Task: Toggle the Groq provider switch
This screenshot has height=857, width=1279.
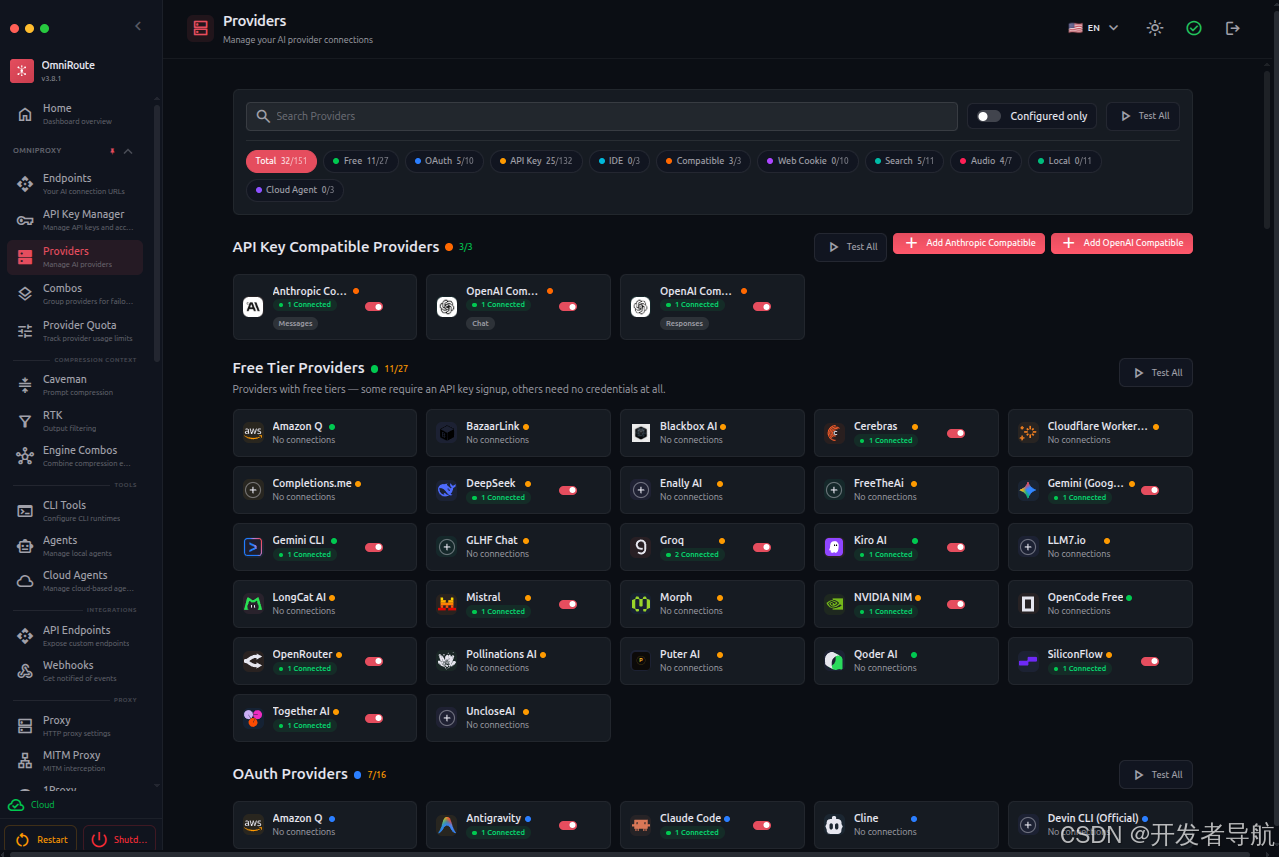Action: coord(762,548)
